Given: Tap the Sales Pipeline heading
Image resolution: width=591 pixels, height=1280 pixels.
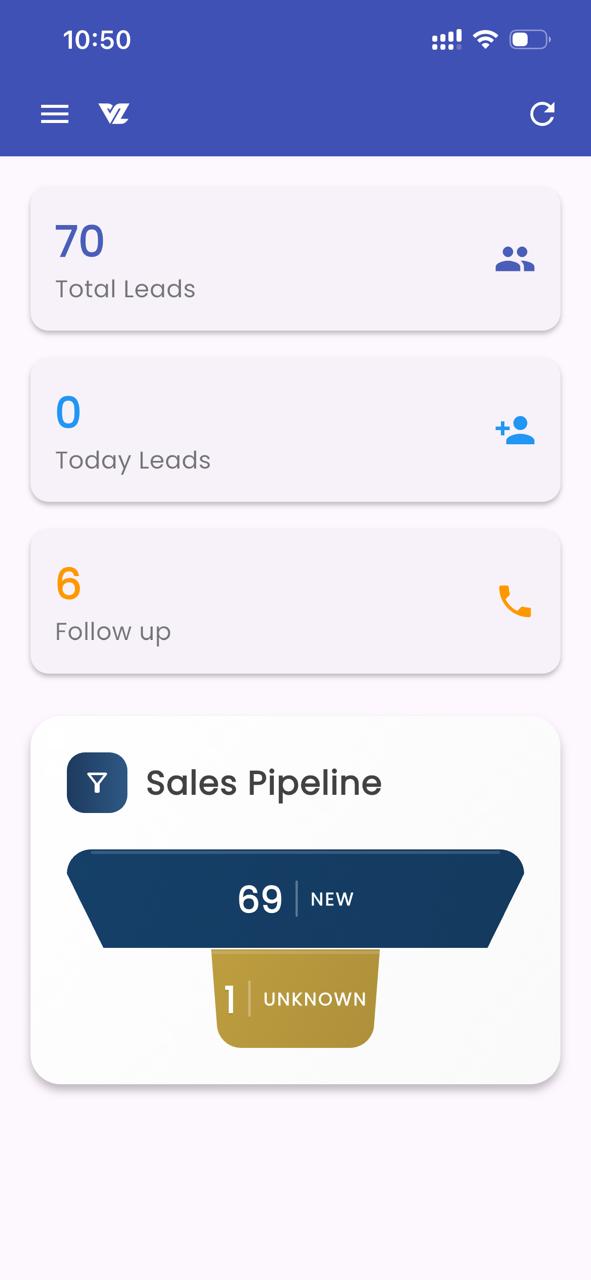Looking at the screenshot, I should [264, 782].
